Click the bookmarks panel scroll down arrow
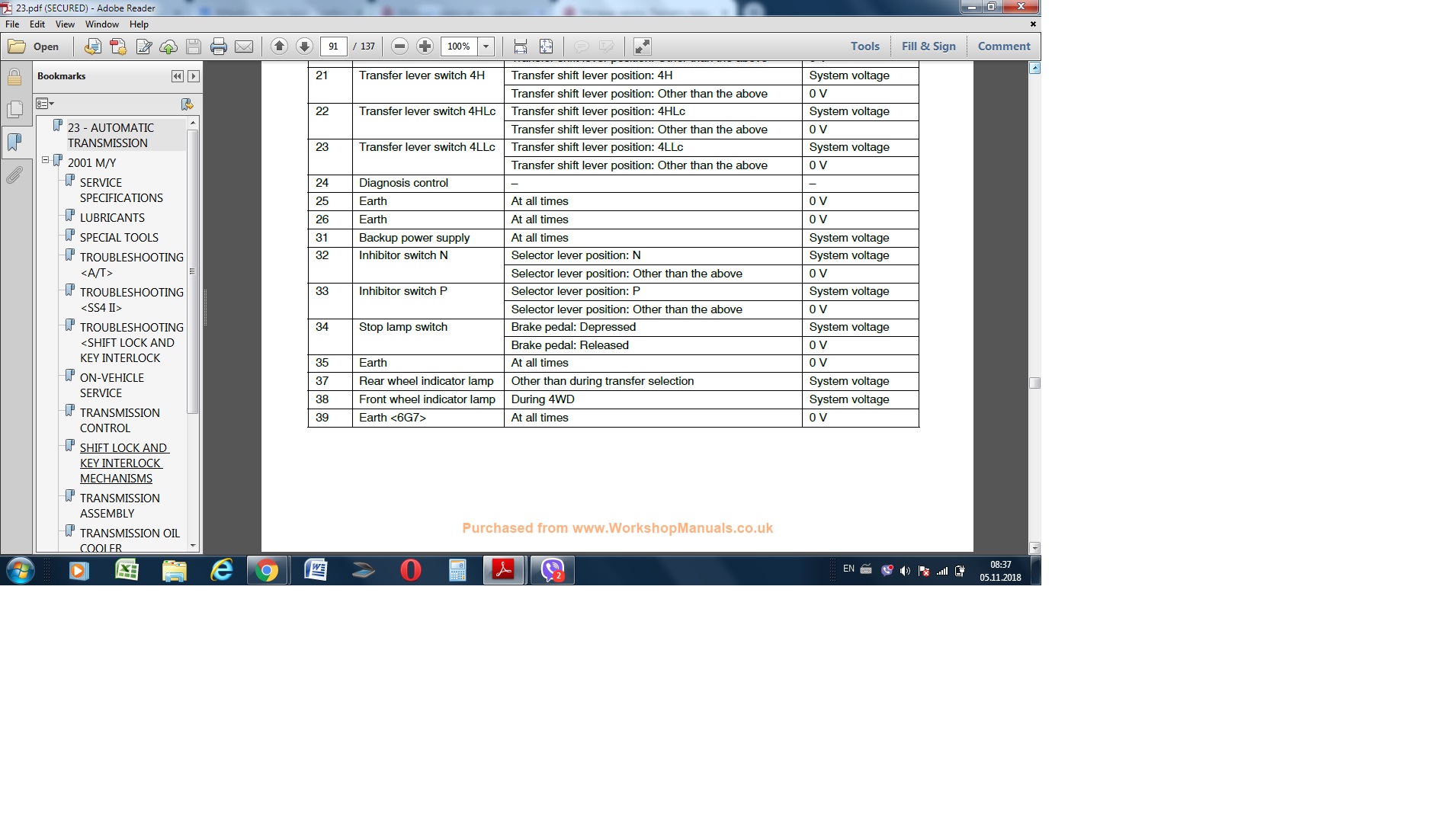Viewport: 1456px width, 814px height. pos(193,546)
